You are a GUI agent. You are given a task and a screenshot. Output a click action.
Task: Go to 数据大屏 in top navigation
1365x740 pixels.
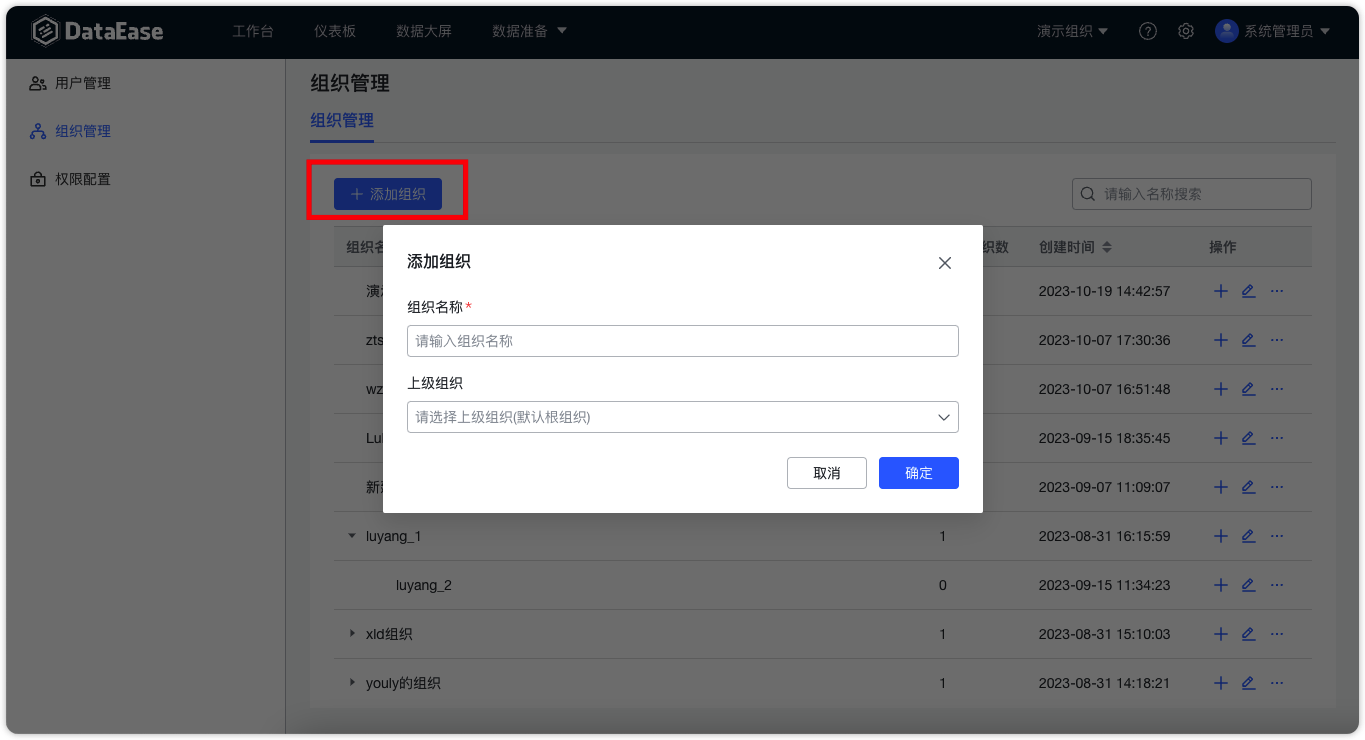point(424,31)
